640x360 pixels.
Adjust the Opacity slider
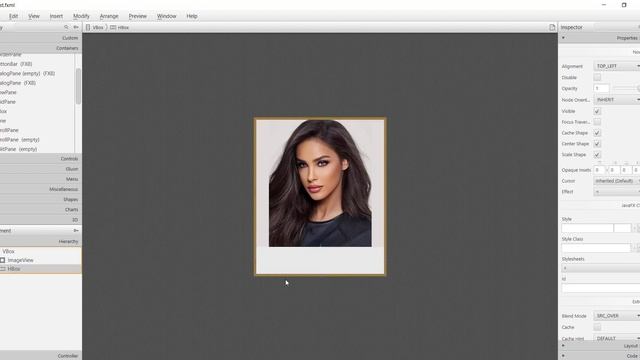pyautogui.click(x=626, y=88)
